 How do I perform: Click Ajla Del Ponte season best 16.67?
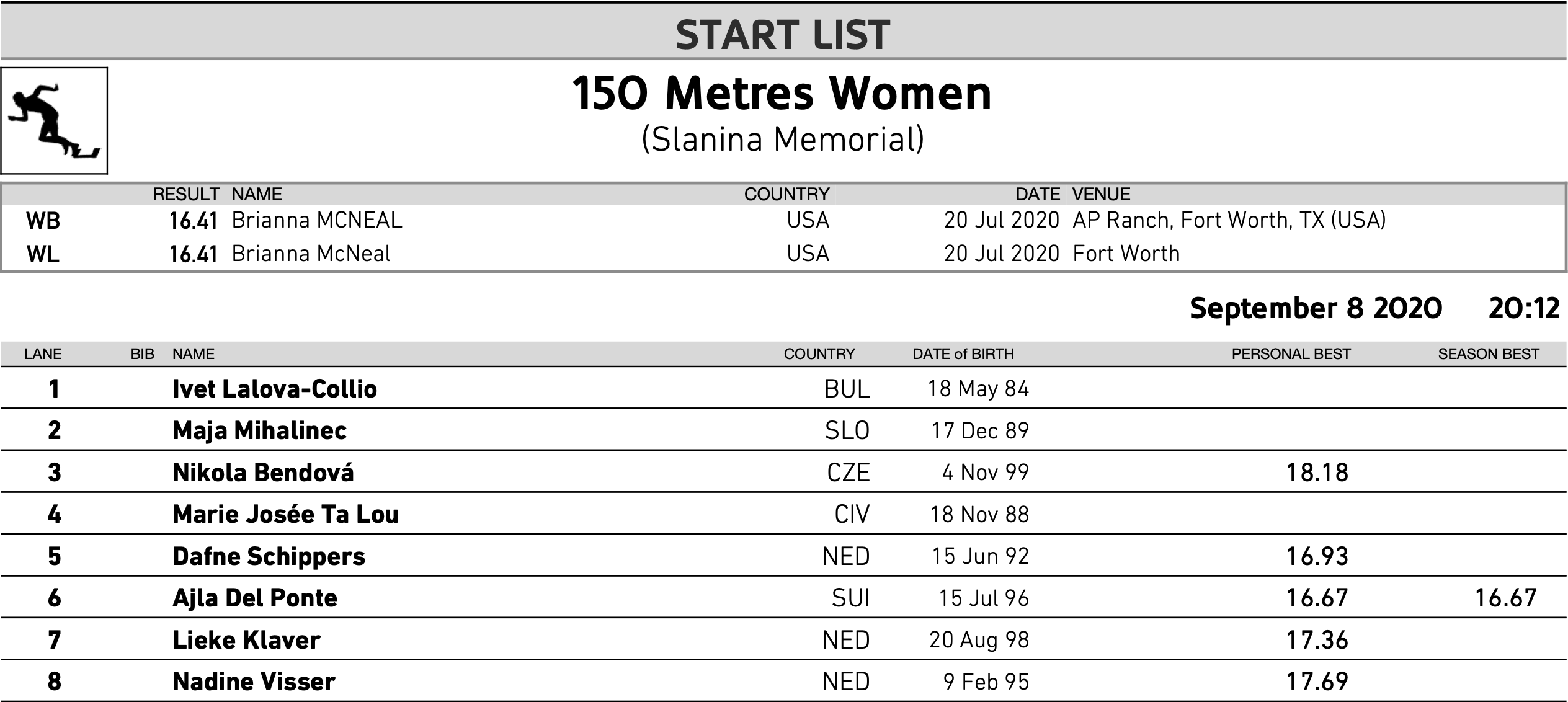(1506, 598)
